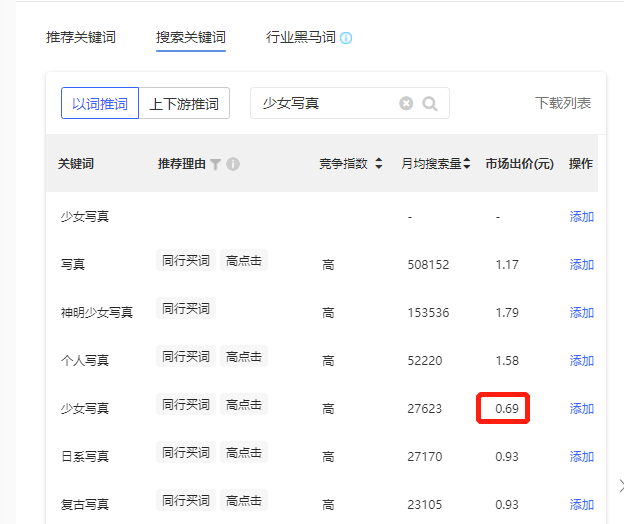Select the 以词推词 mode toggle
The image size is (624, 524).
[x=100, y=103]
